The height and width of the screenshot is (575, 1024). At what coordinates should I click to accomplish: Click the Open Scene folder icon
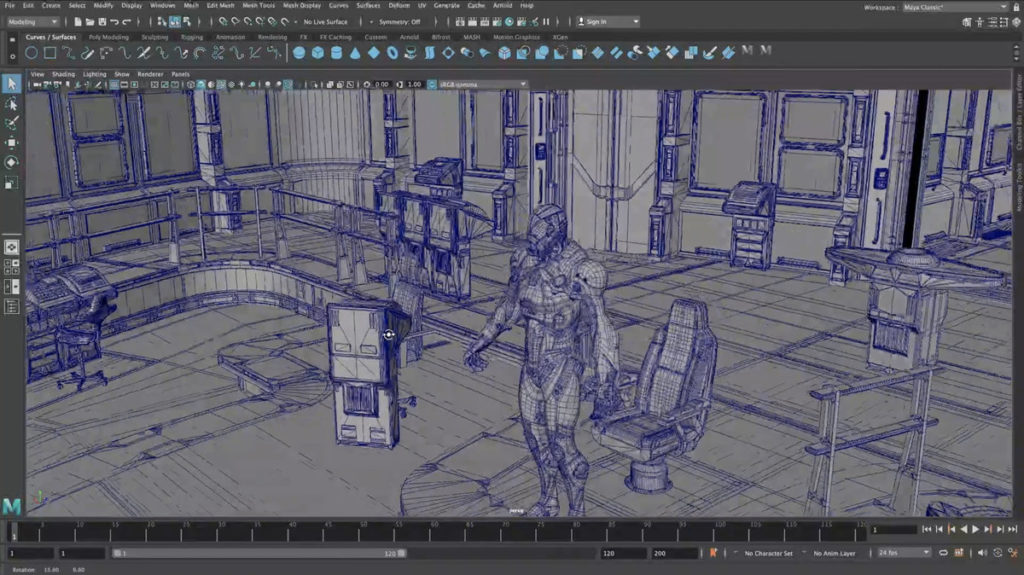coord(90,22)
